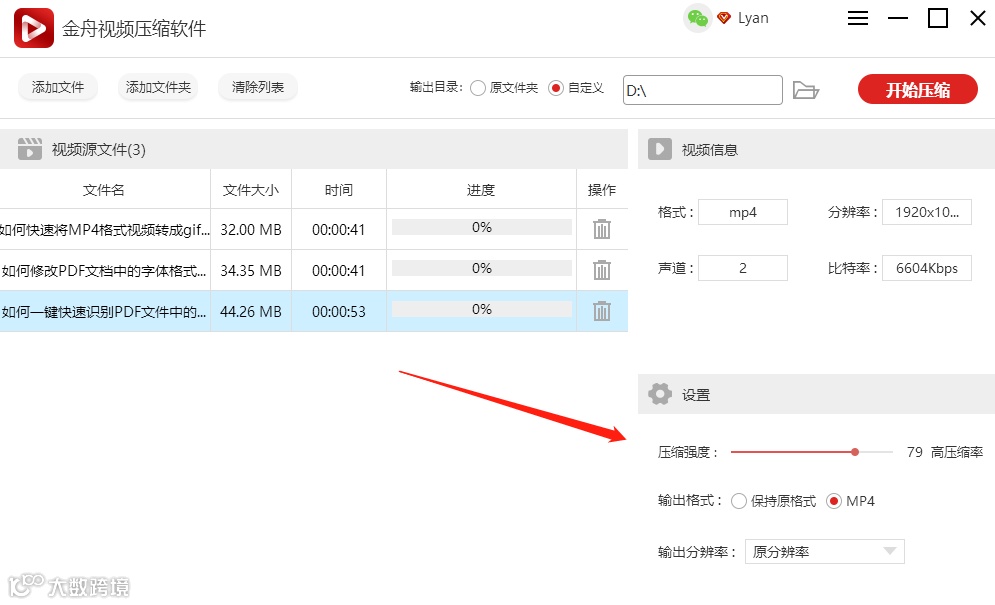The image size is (995, 605).
Task: Click the D:\ output path field
Action: (x=702, y=90)
